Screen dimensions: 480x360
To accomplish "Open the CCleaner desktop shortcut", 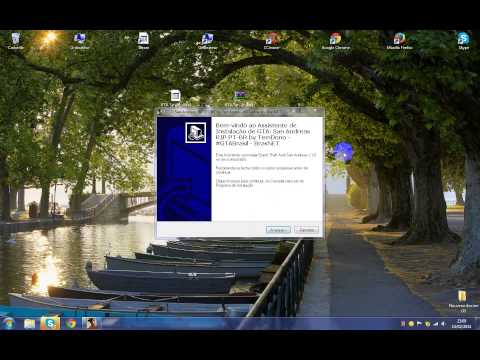I will (272, 41).
